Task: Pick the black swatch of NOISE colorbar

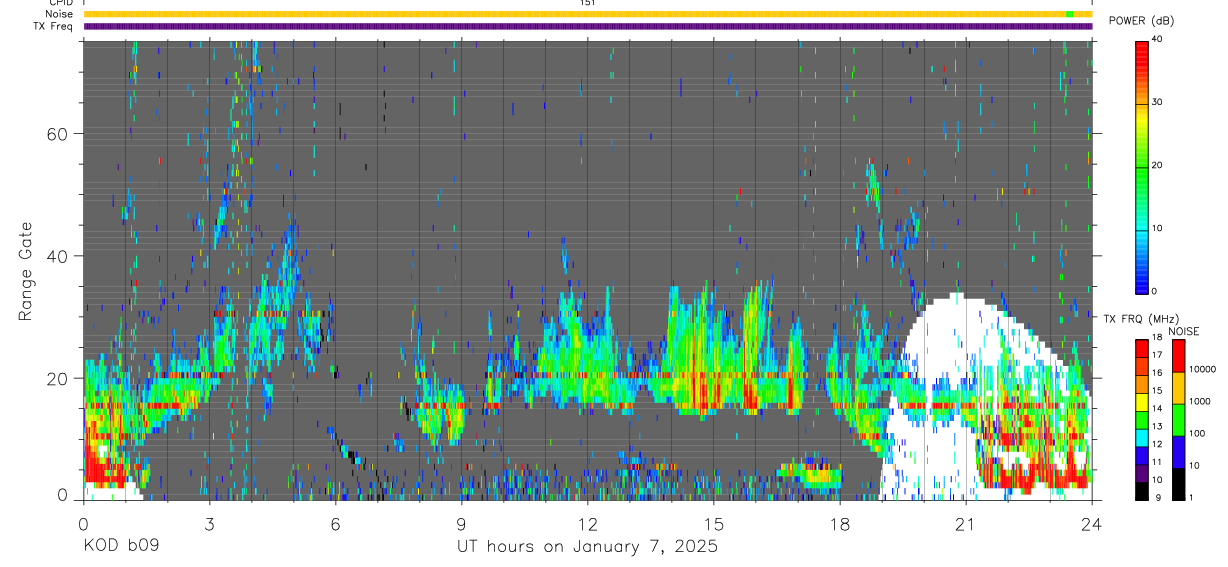Action: click(x=1177, y=482)
